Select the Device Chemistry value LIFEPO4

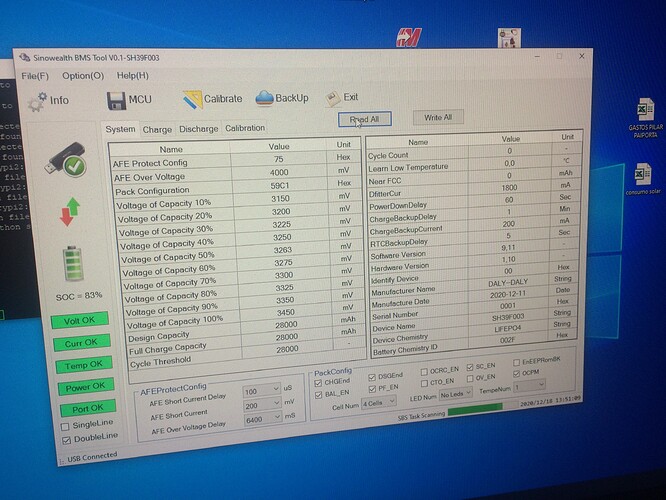coord(508,329)
